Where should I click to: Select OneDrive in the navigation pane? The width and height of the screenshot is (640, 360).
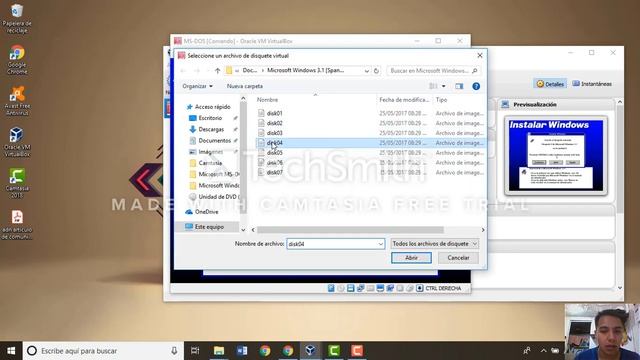pos(207,212)
